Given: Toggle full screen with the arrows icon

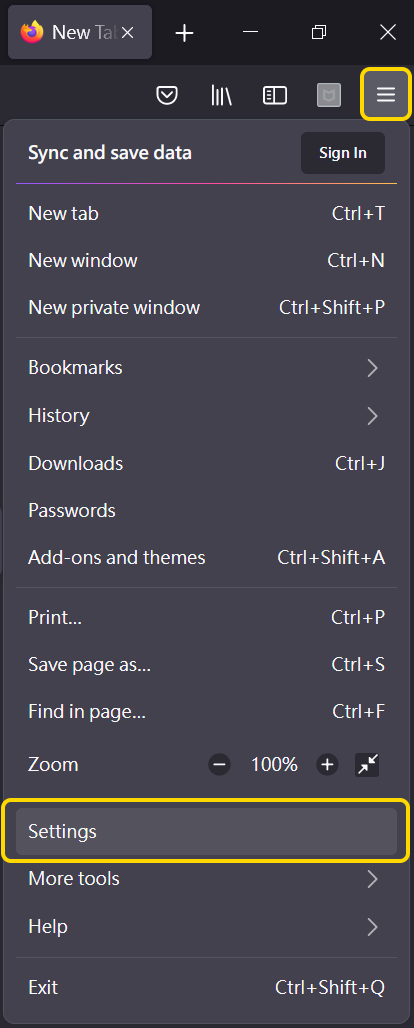Looking at the screenshot, I should pyautogui.click(x=367, y=764).
